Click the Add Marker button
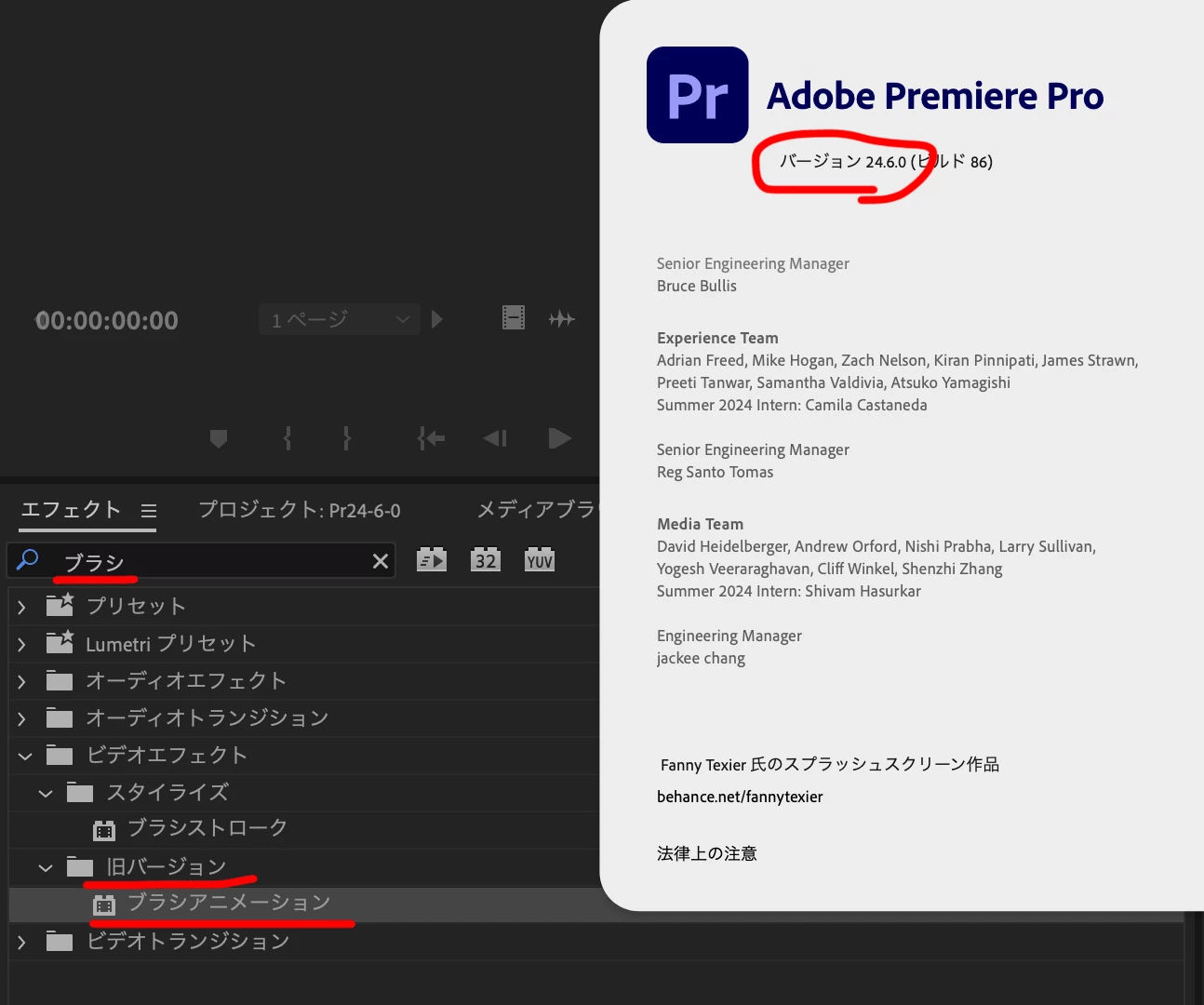 (219, 438)
